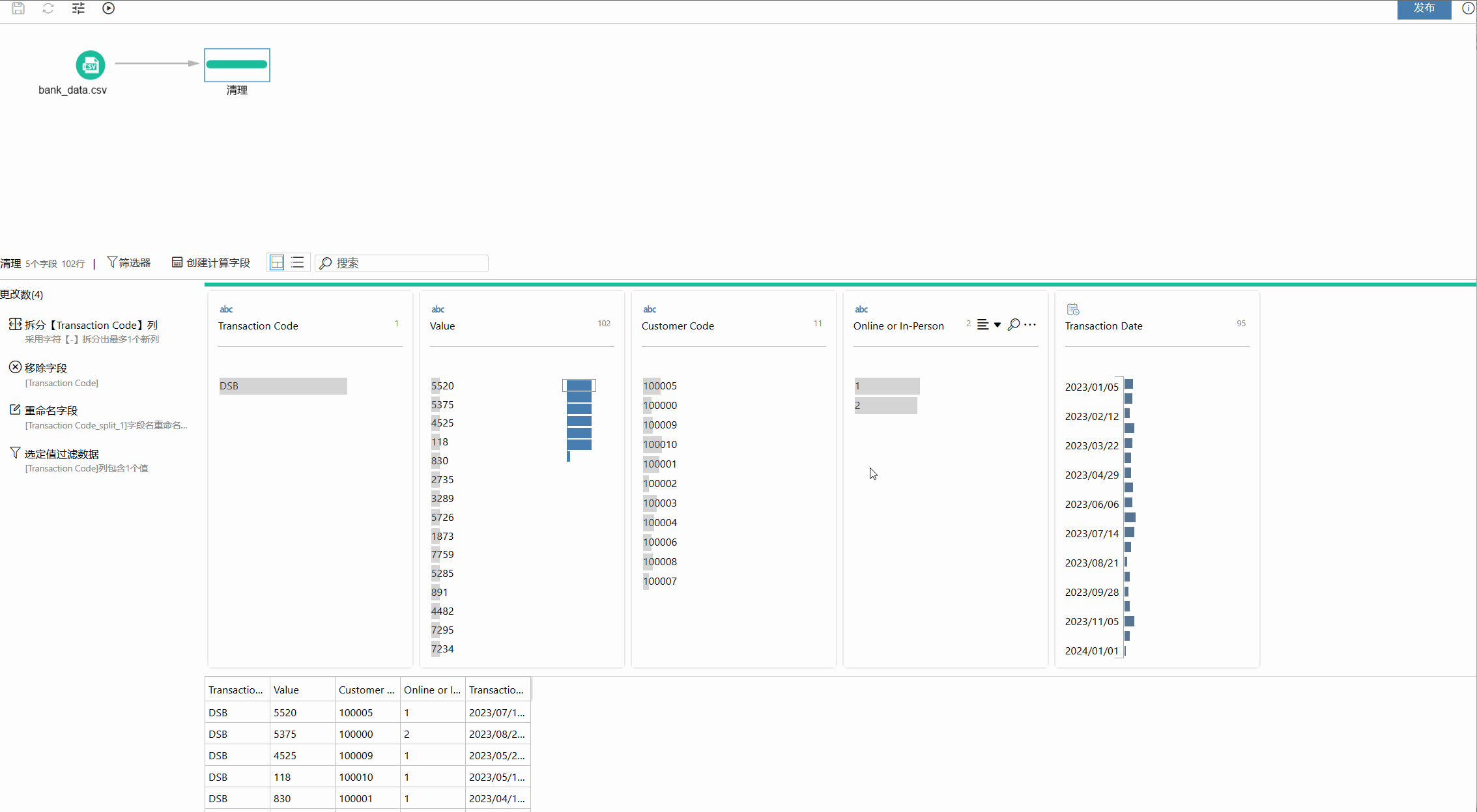Click the split column icon
This screenshot has height=812, width=1477.
tap(15, 324)
